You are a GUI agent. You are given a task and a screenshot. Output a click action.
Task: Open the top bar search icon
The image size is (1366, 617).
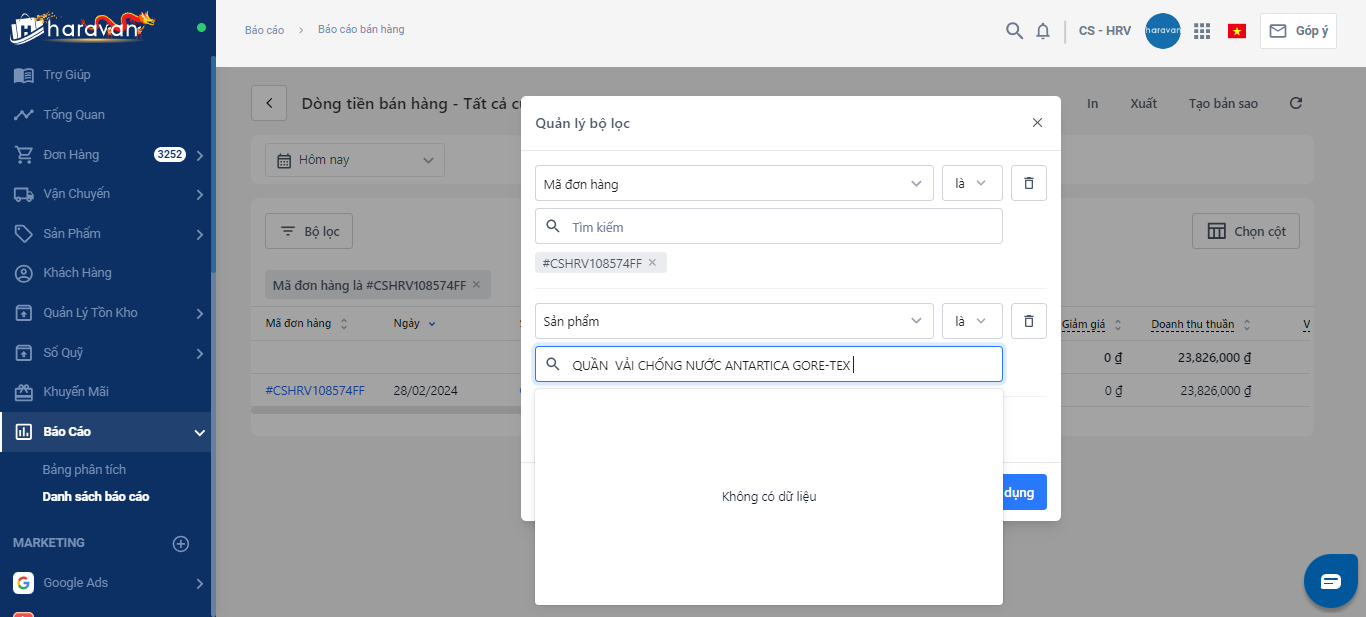(x=1014, y=31)
